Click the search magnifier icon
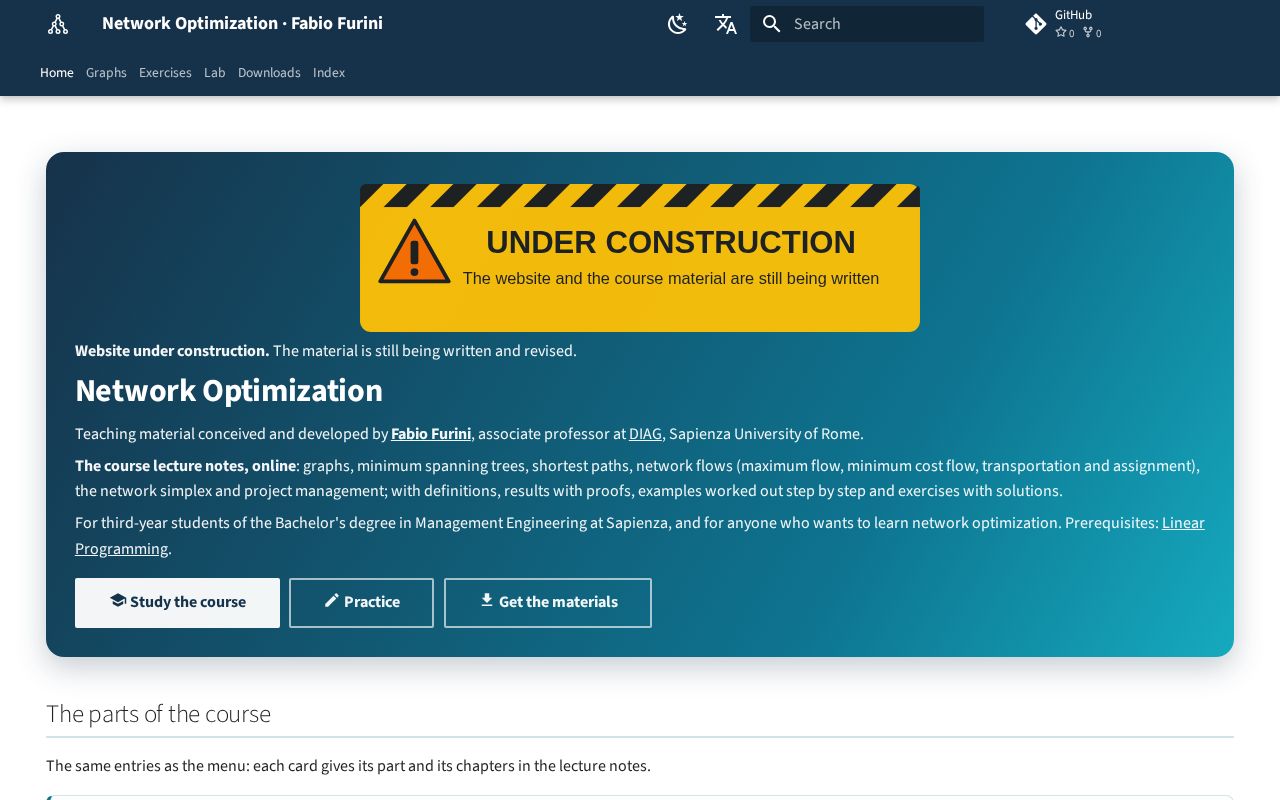 [x=771, y=24]
